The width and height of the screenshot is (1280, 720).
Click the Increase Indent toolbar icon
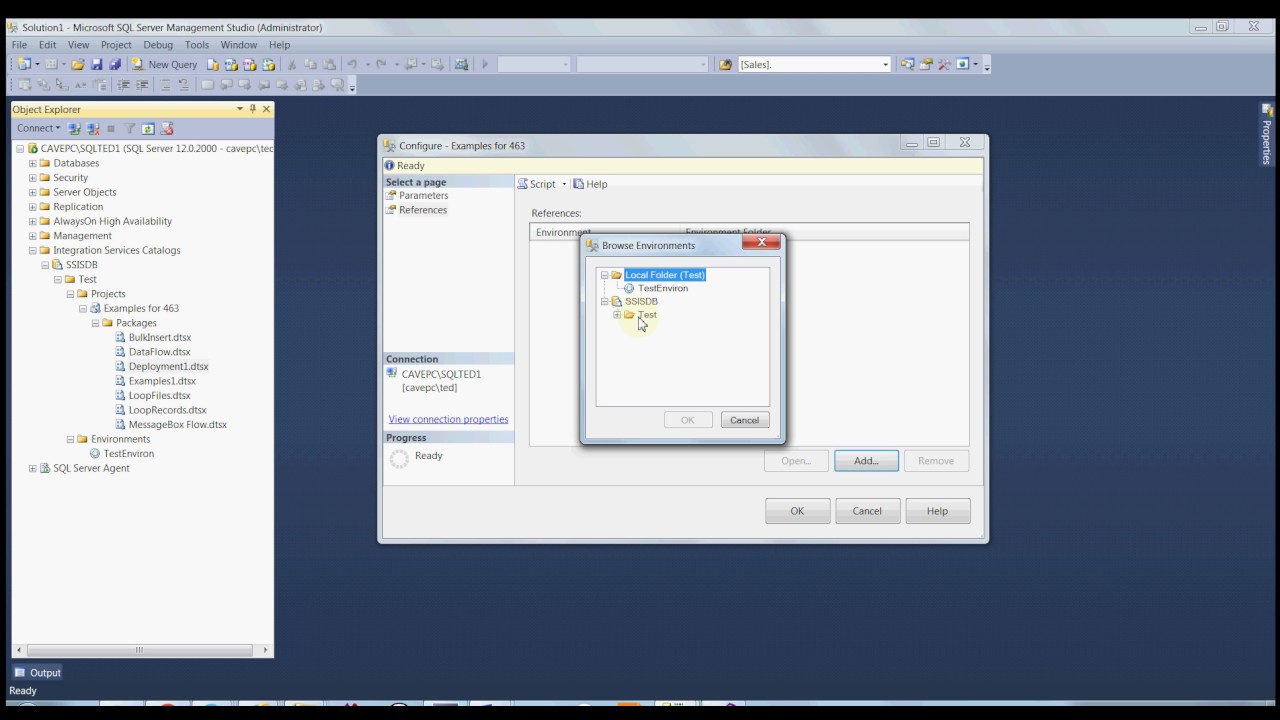142,85
